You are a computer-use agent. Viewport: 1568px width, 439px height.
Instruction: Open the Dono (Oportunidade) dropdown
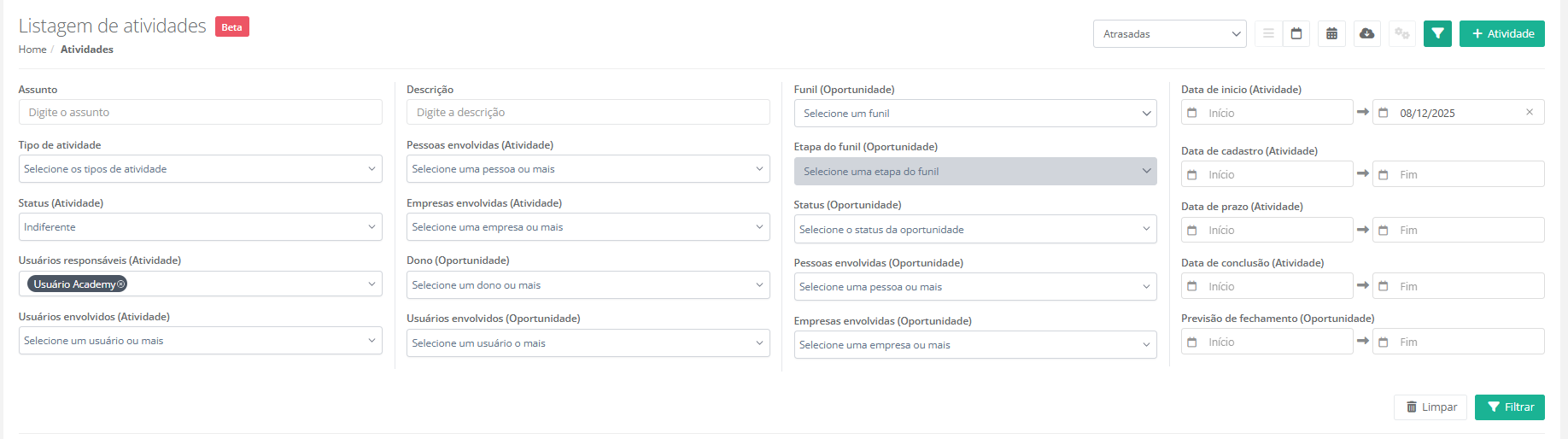tap(588, 285)
